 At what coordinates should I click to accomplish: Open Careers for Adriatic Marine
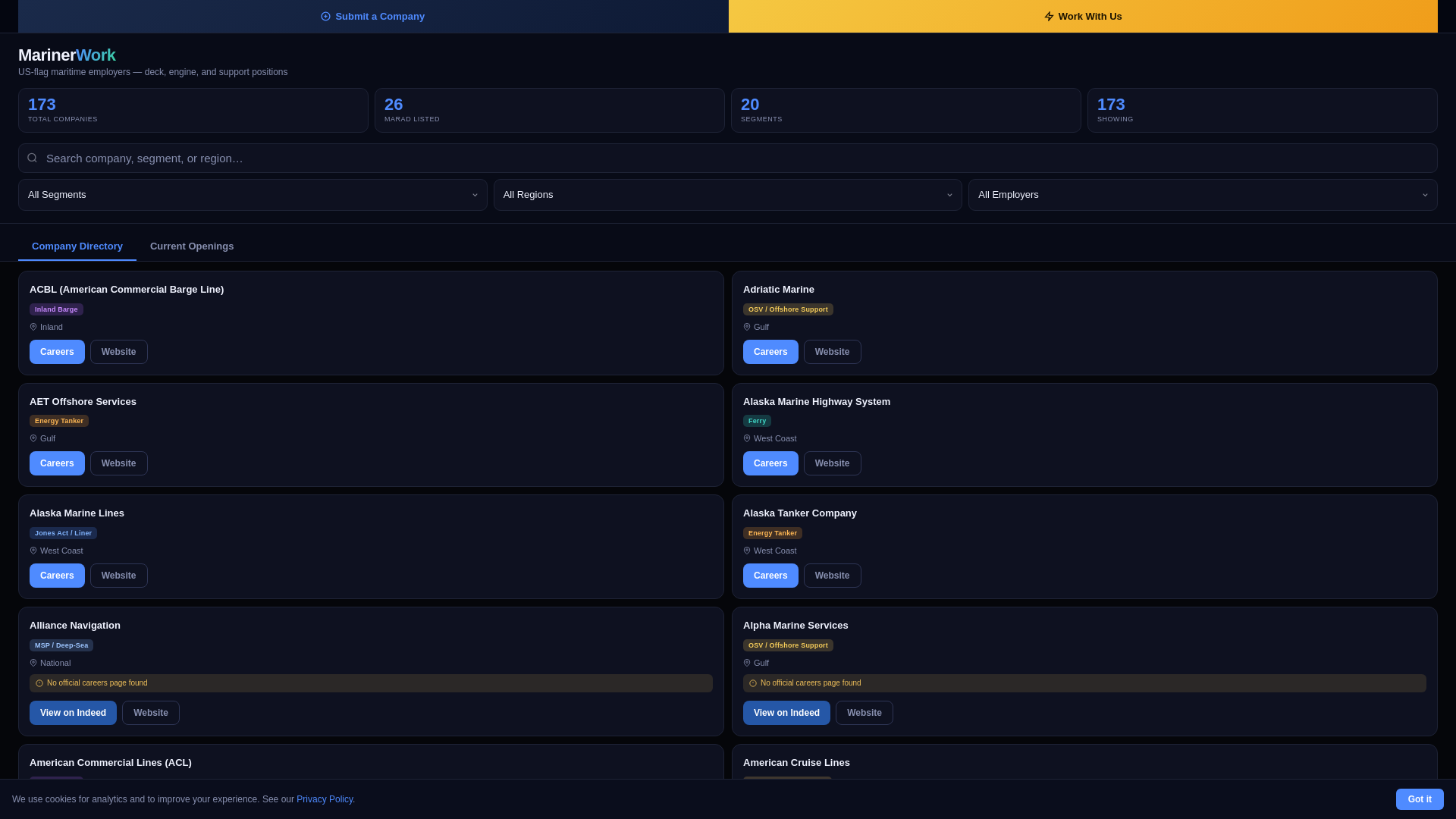(x=770, y=352)
